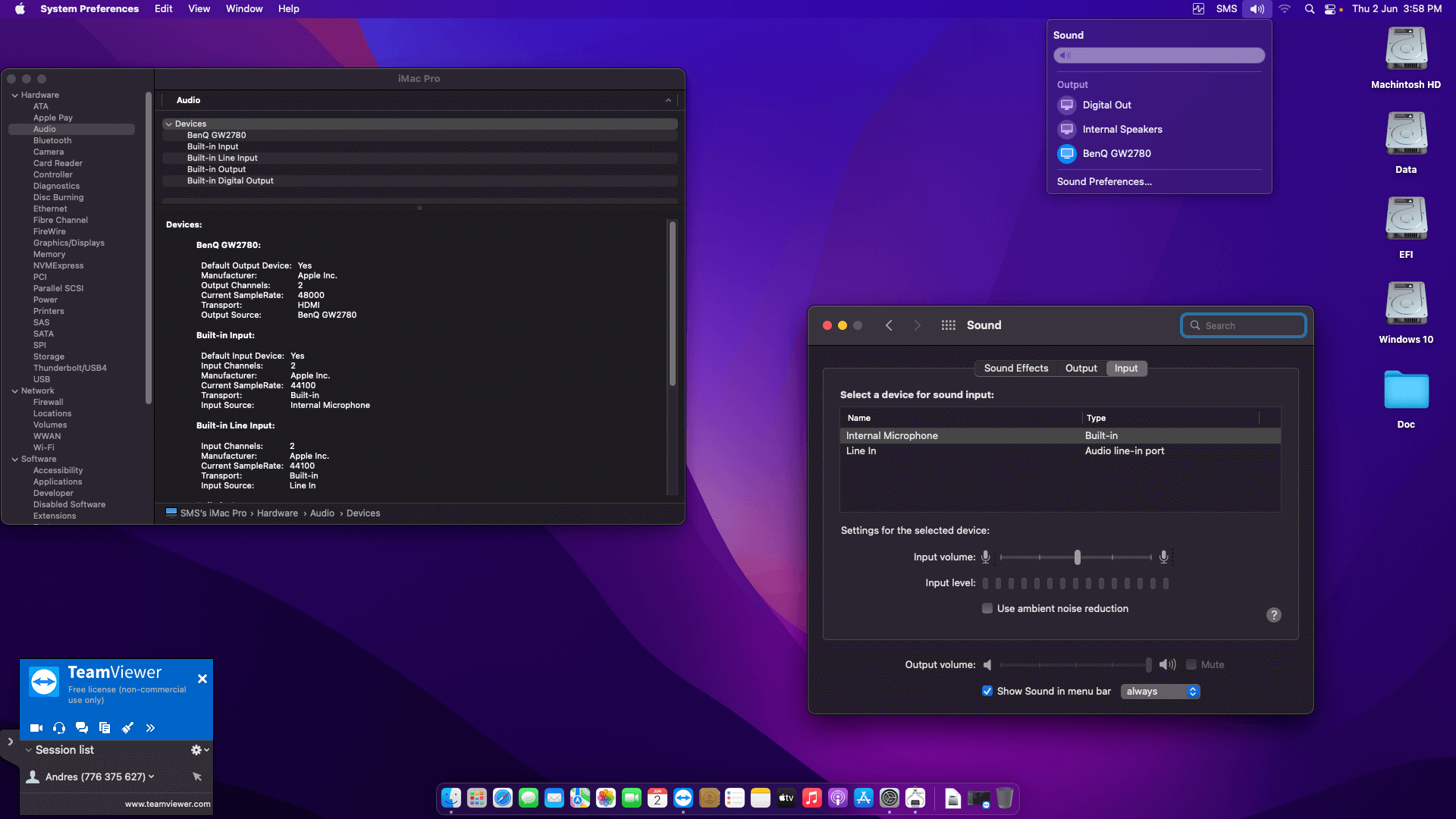Launch Safari from the Dock
Image resolution: width=1456 pixels, height=819 pixels.
[503, 798]
